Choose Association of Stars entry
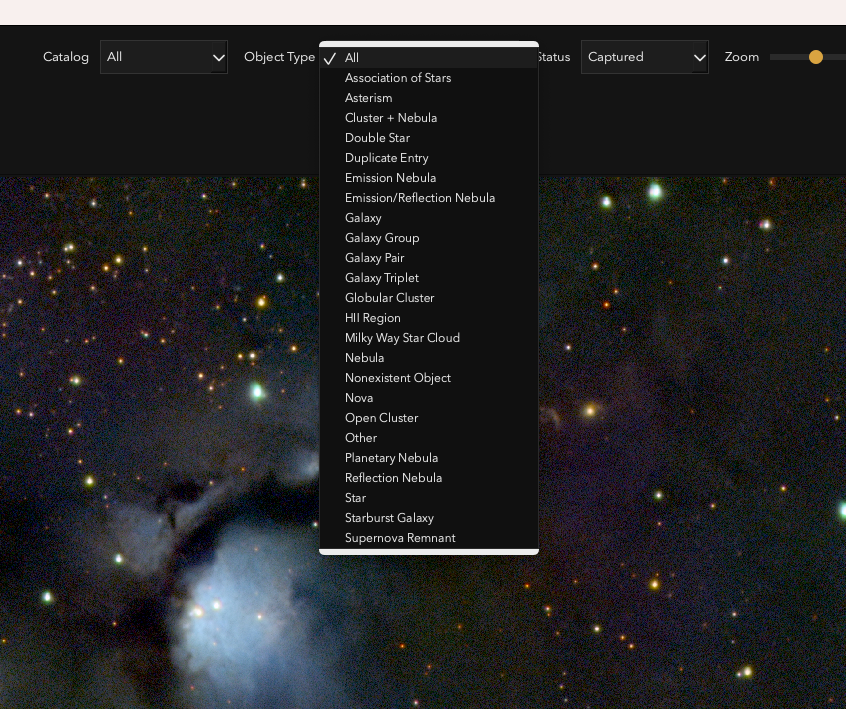The width and height of the screenshot is (846, 709). (398, 78)
